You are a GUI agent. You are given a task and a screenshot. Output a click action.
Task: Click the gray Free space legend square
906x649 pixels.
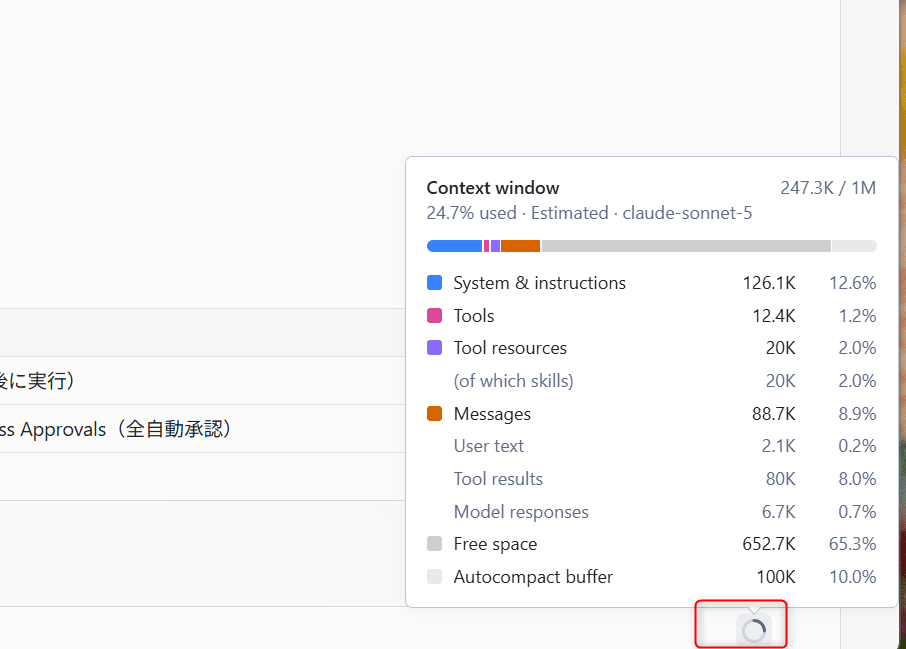(x=435, y=544)
